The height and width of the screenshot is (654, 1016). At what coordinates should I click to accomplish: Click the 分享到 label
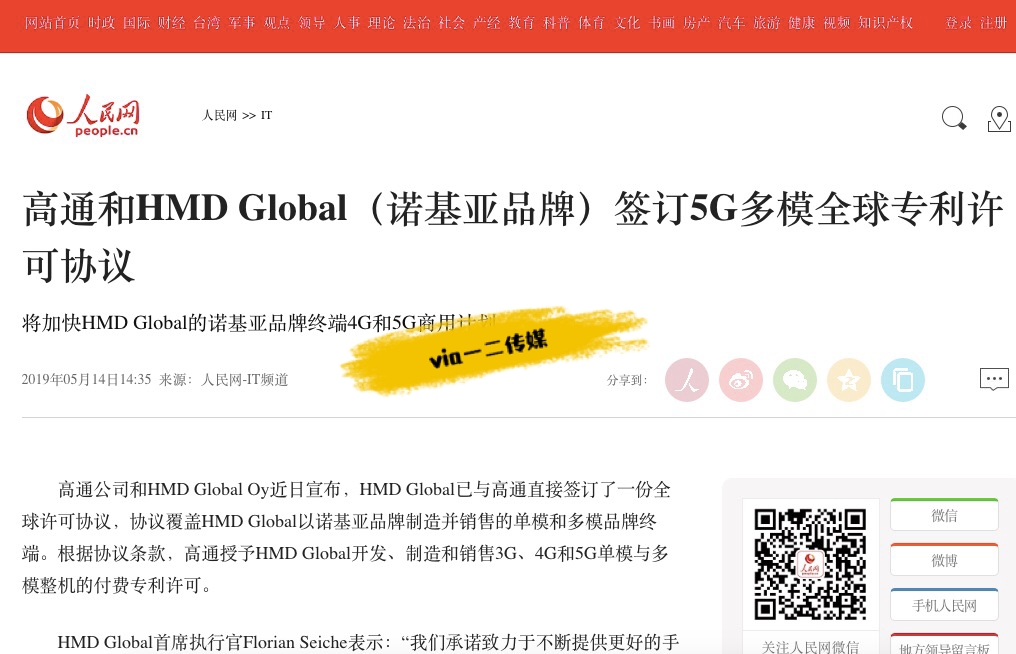[x=627, y=380]
